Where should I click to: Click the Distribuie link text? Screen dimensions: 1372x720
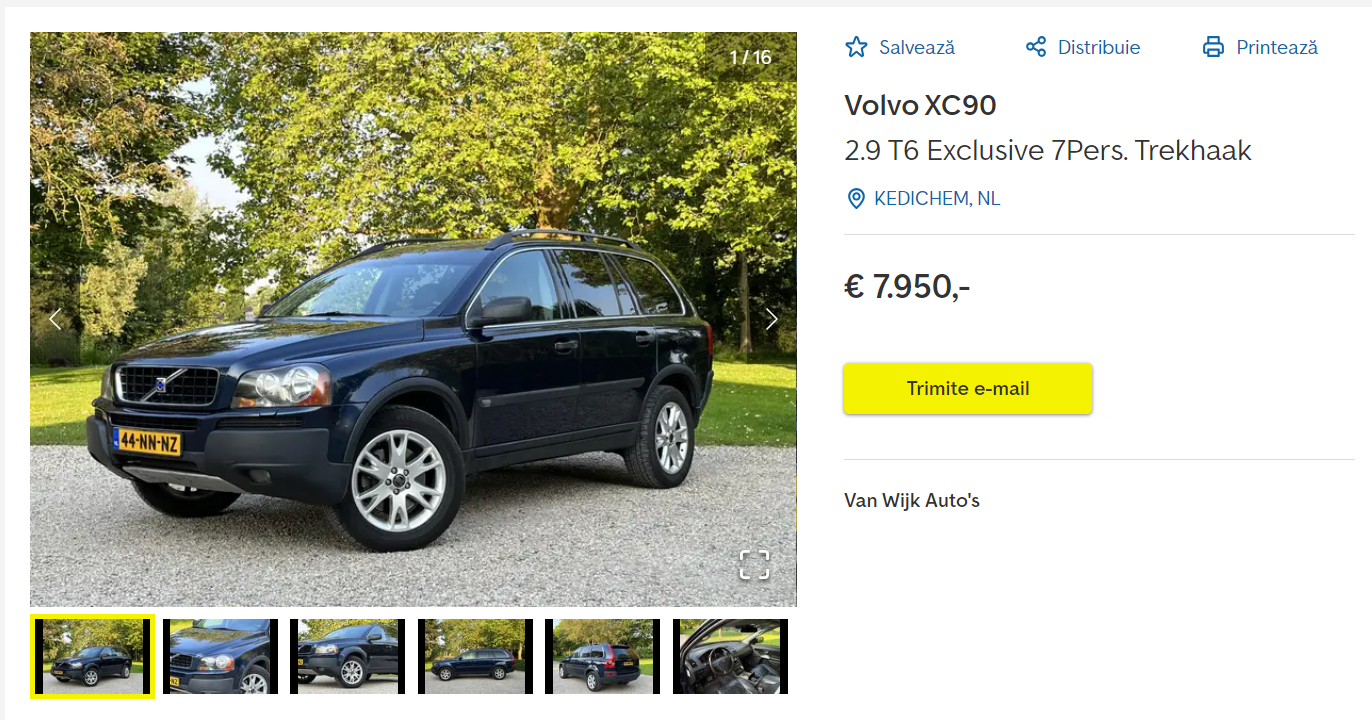(x=1099, y=47)
